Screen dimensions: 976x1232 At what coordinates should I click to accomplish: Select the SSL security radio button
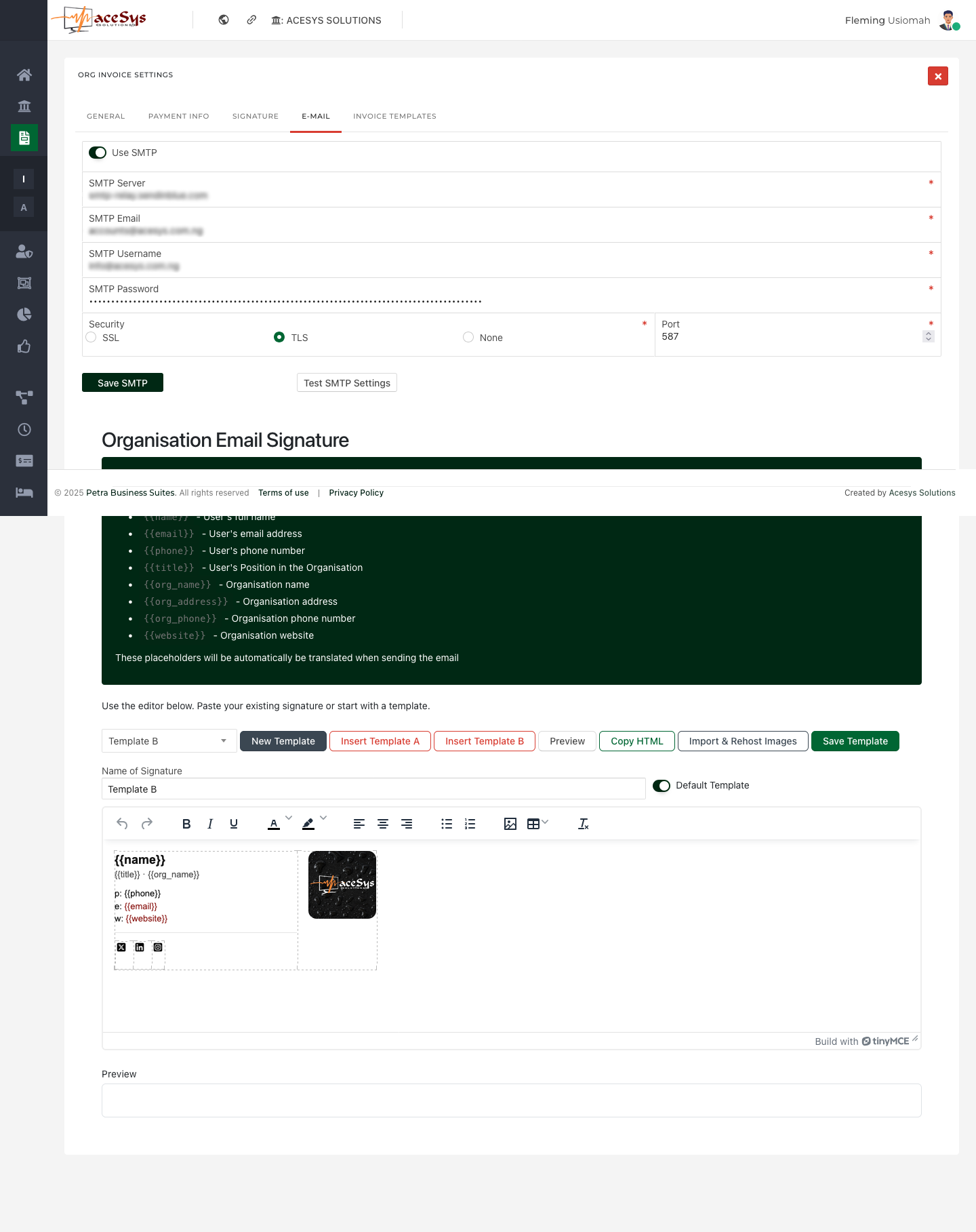coord(91,338)
